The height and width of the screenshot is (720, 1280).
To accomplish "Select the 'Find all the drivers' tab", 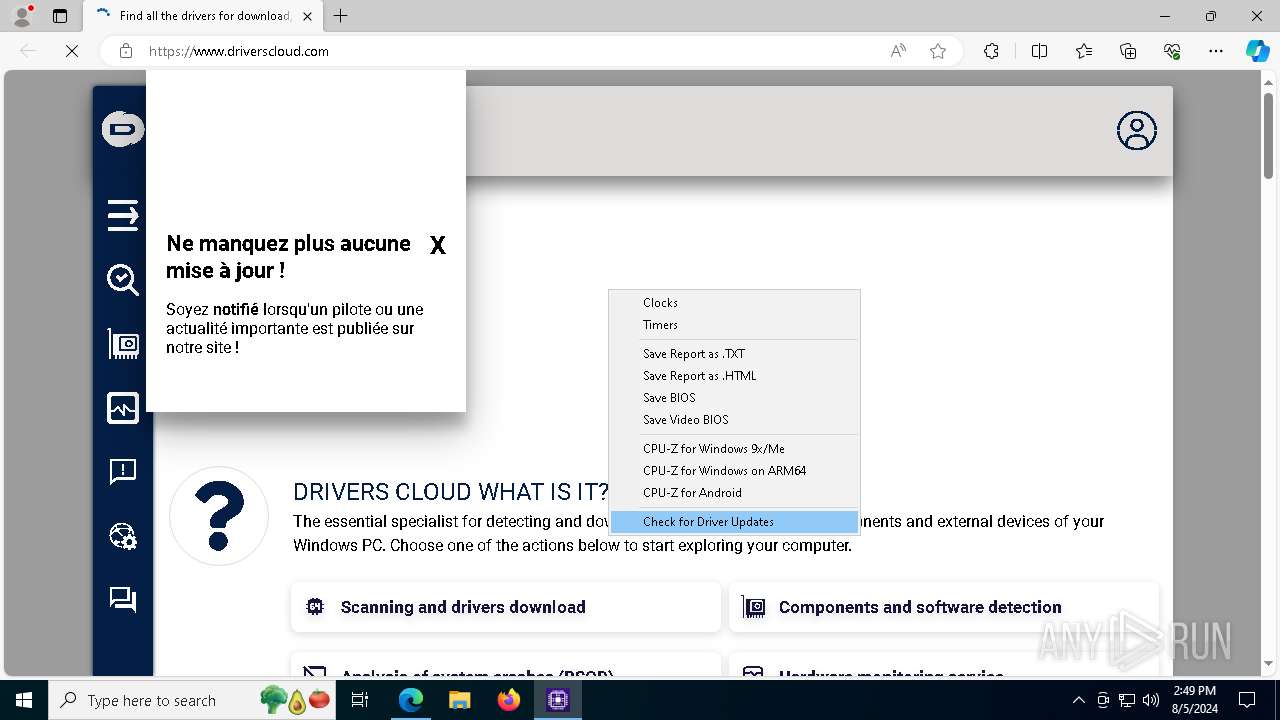I will (202, 16).
